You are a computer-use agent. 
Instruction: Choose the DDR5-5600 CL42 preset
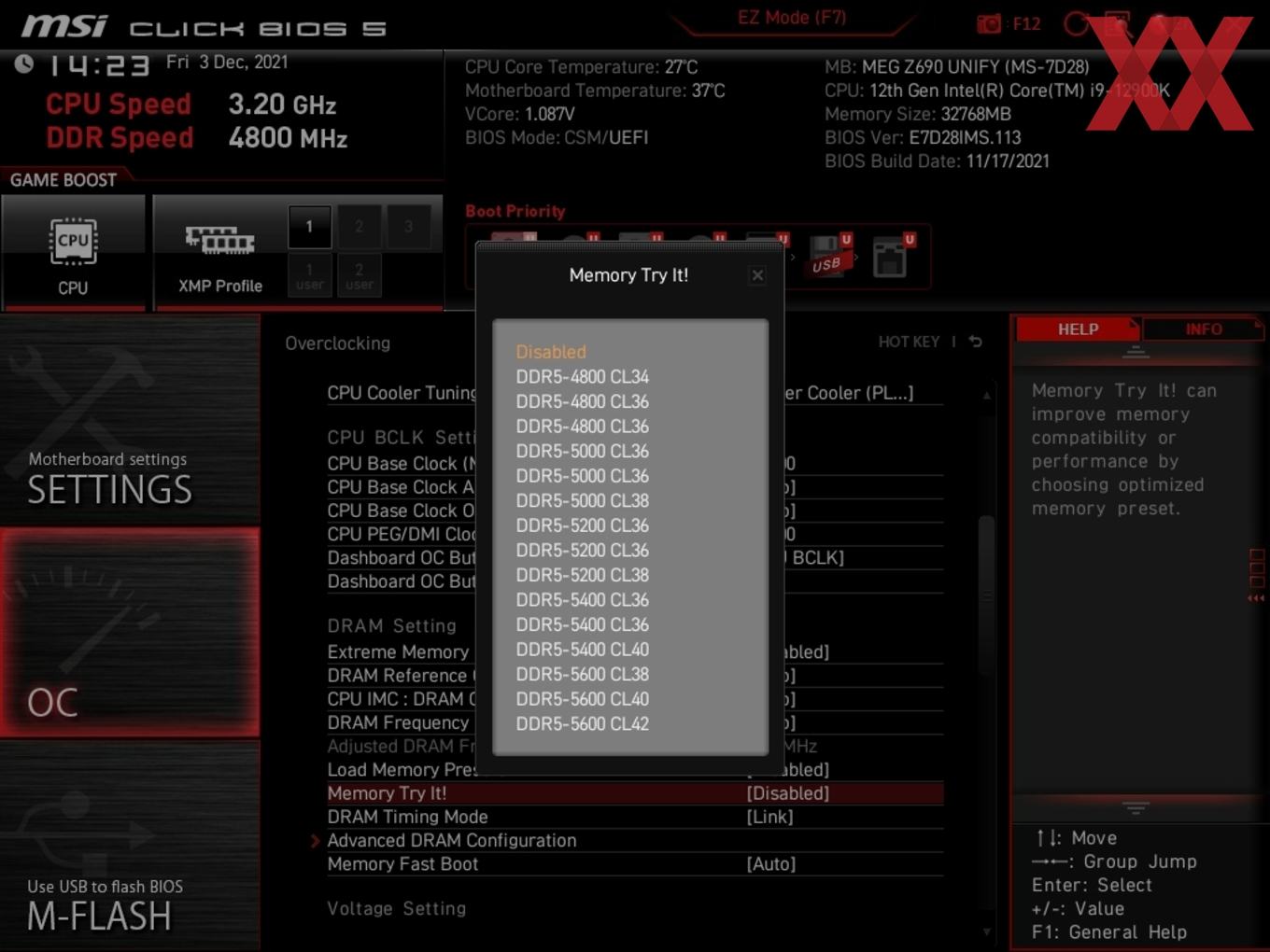583,723
